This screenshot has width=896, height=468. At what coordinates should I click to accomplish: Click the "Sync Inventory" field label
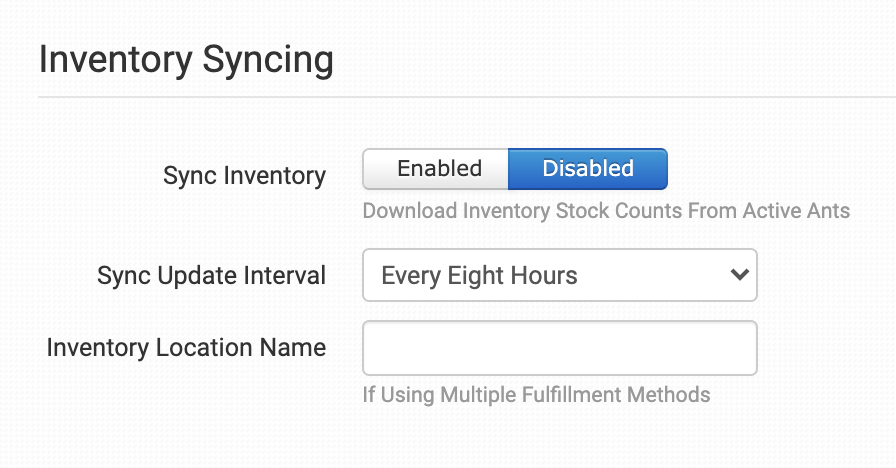(x=244, y=176)
